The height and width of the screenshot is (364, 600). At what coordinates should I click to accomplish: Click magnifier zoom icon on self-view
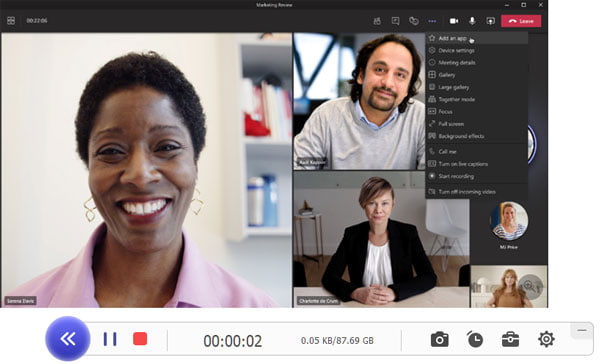(x=530, y=286)
